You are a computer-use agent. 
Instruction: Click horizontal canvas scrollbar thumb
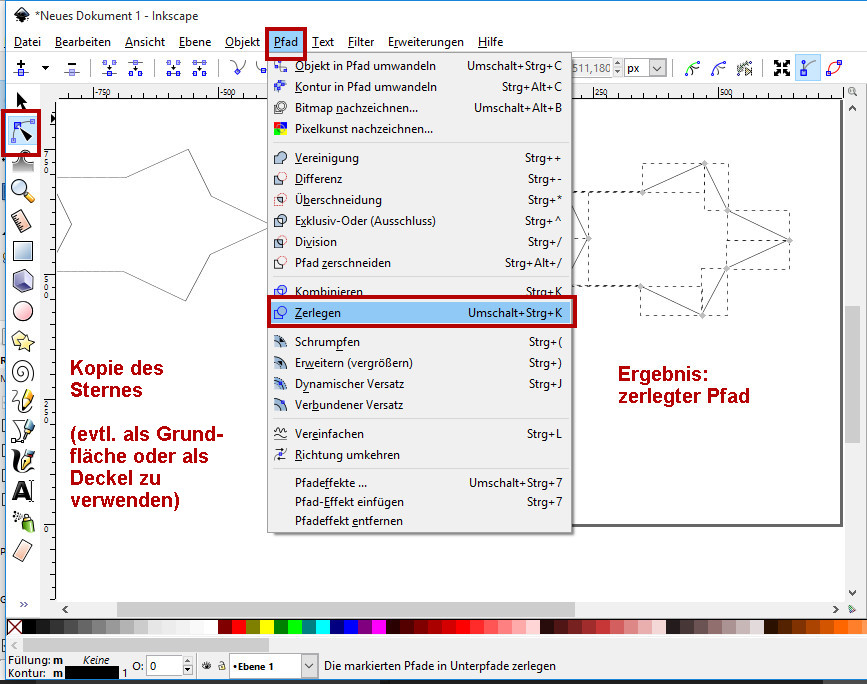tap(346, 609)
